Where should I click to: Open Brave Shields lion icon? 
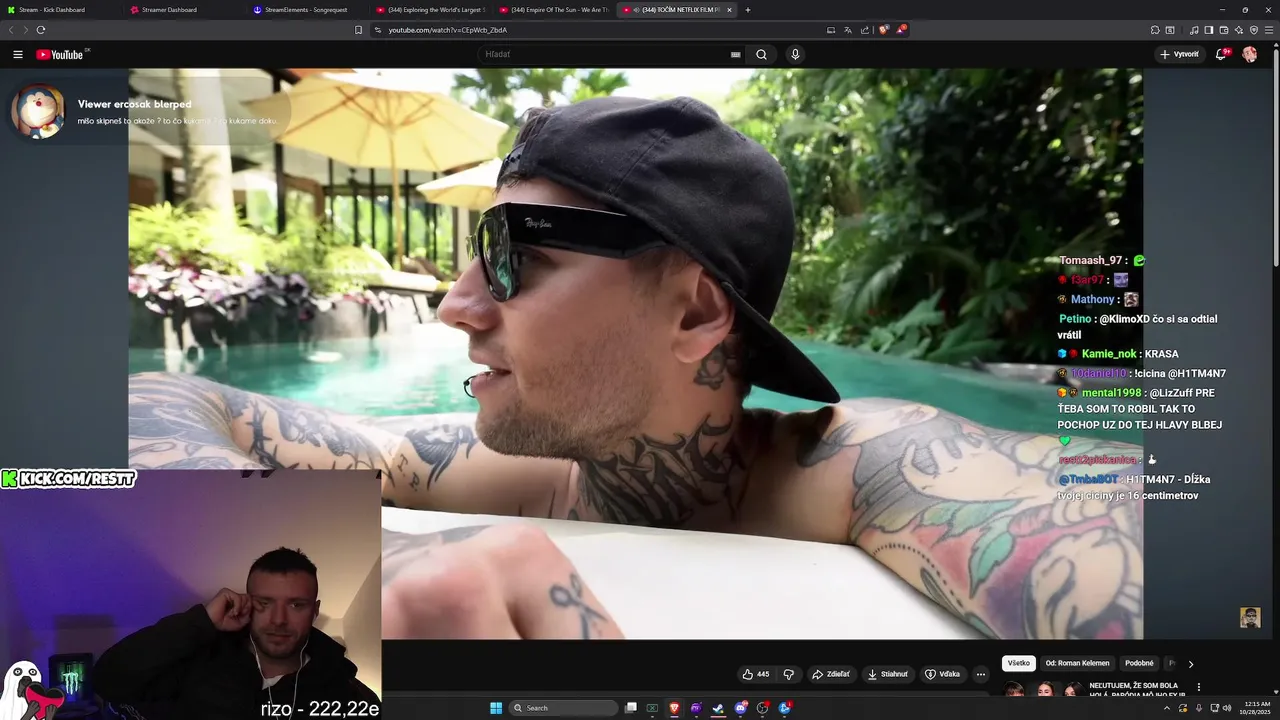[x=883, y=30]
